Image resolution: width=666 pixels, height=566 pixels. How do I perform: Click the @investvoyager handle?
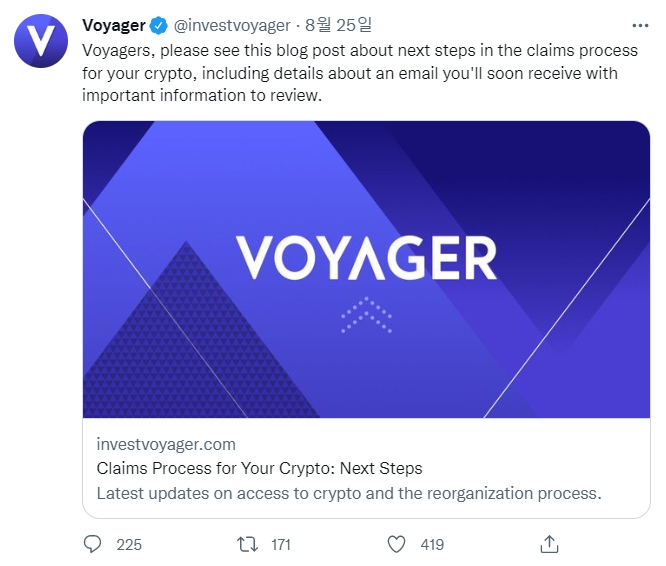point(232,26)
